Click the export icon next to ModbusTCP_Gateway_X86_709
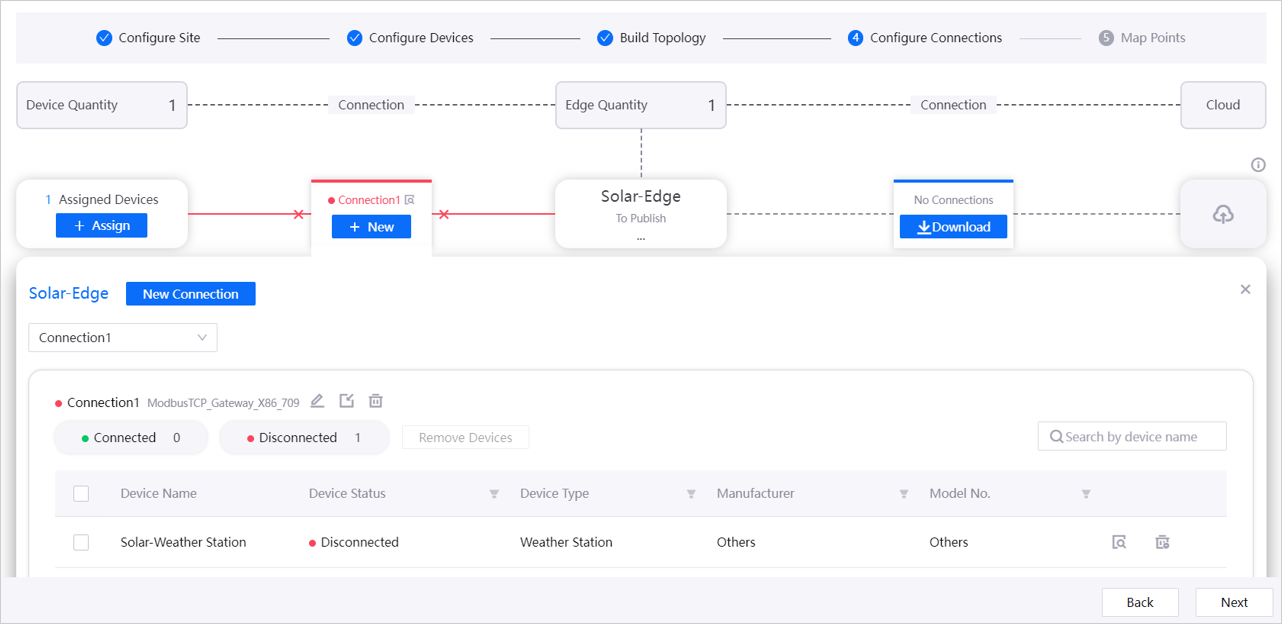This screenshot has width=1282, height=624. tap(346, 401)
